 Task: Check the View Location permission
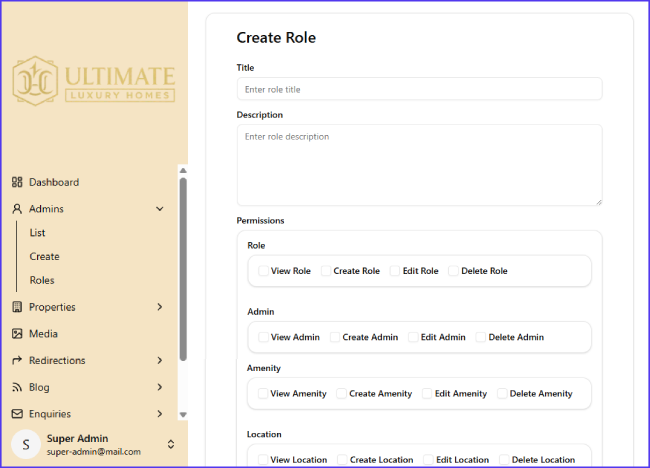tap(263, 460)
